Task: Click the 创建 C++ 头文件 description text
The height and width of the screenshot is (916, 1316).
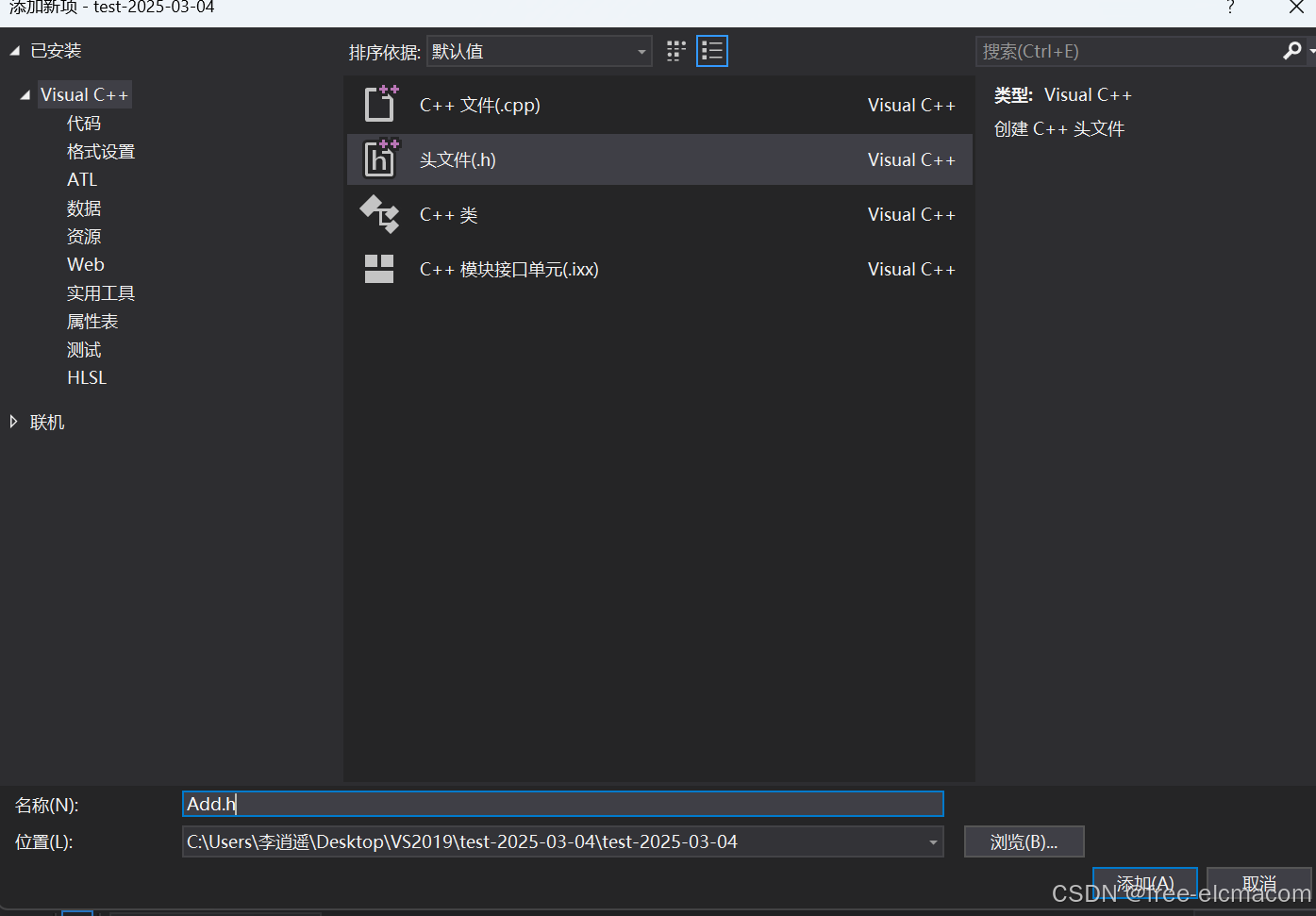Action: [1058, 128]
